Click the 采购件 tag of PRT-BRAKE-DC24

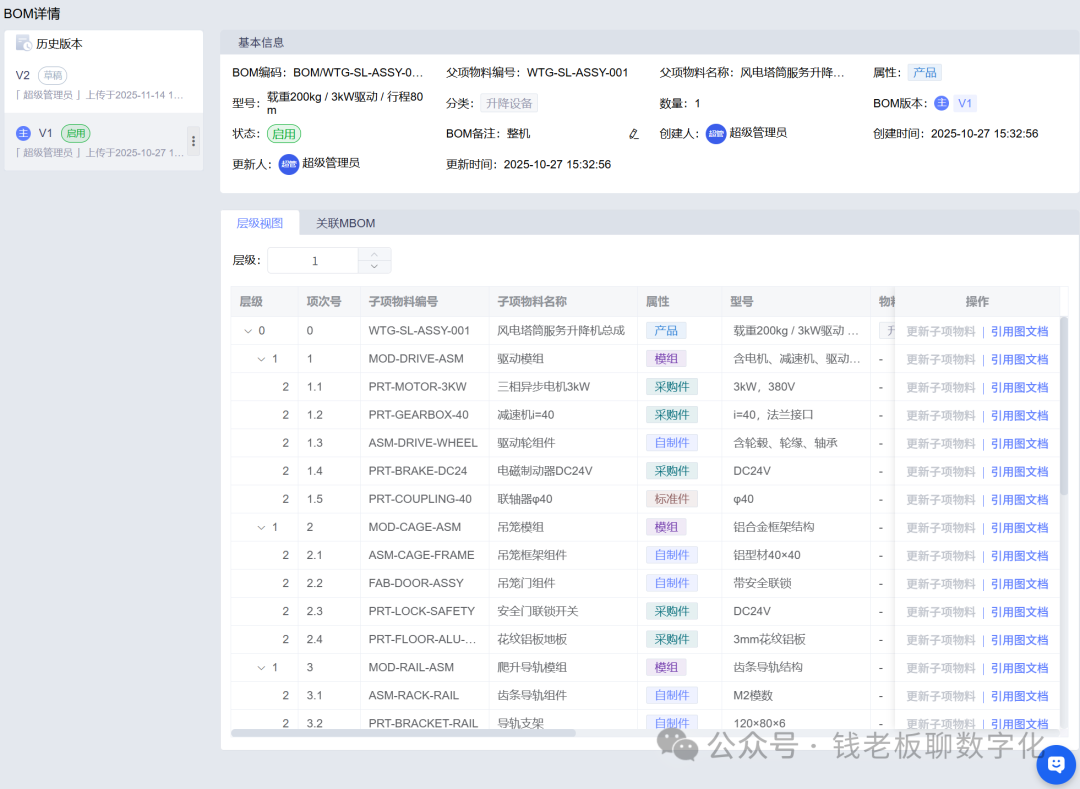coord(672,471)
